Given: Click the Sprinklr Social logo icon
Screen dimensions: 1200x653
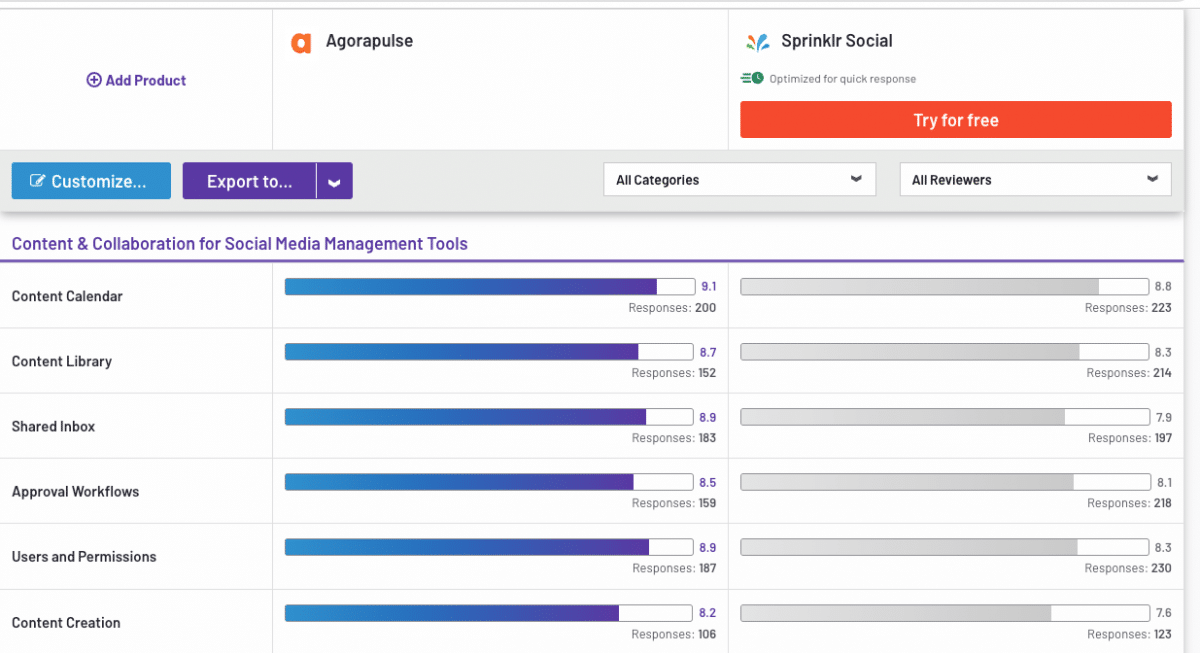Looking at the screenshot, I should 757,42.
